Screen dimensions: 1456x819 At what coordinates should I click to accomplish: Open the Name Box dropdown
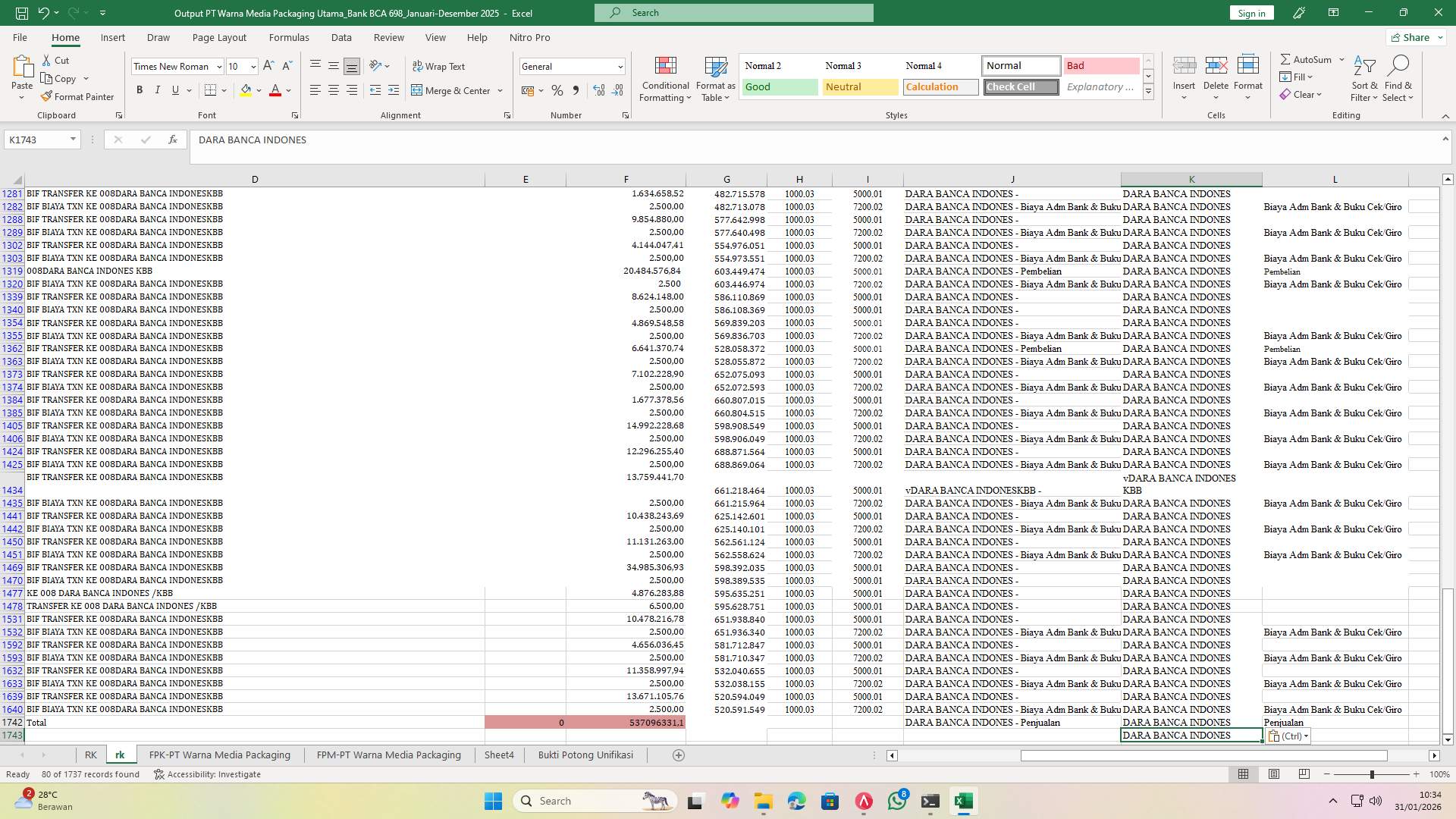tap(73, 140)
